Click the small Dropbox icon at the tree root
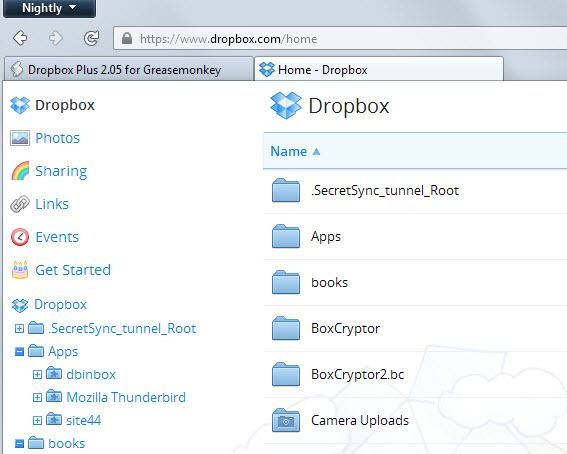Screen dimensions: 567x454 (x=20, y=305)
